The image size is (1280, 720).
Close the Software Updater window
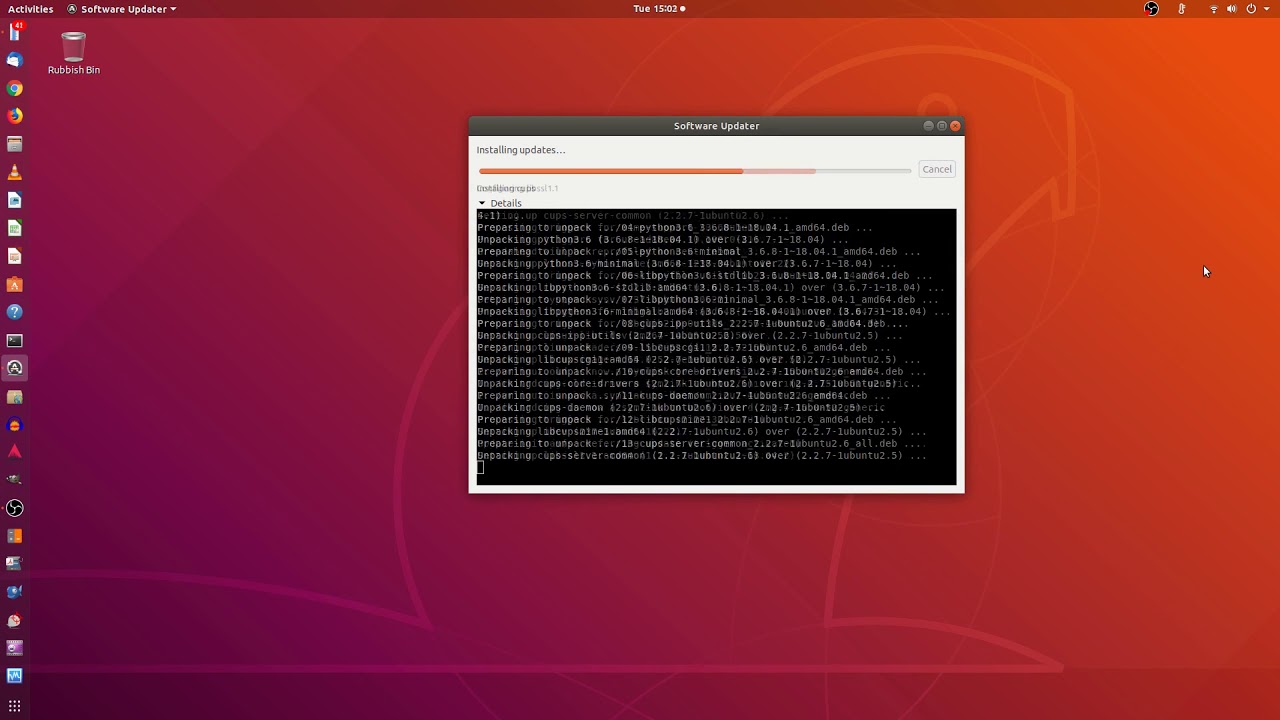[x=955, y=126]
